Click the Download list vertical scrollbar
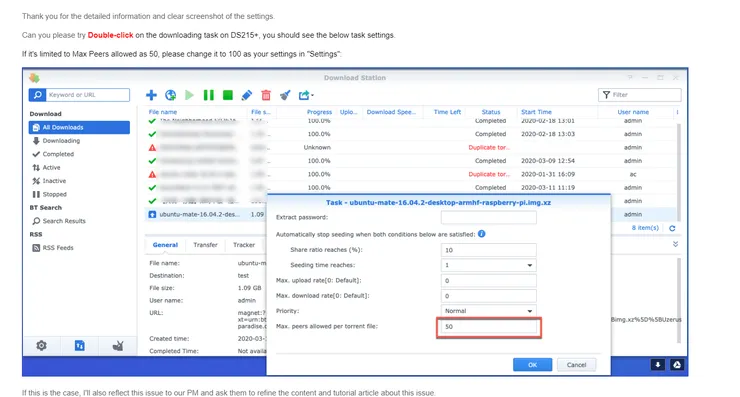740x397 pixels. click(679, 171)
